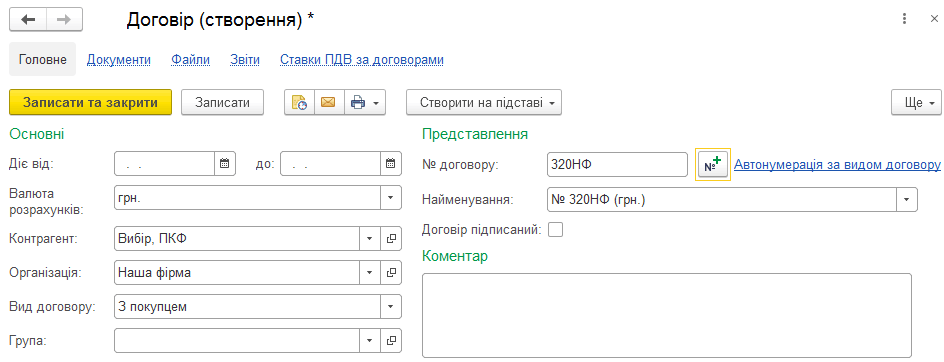The image size is (944, 362).
Task: Switch to Головне tab
Action: point(43,60)
